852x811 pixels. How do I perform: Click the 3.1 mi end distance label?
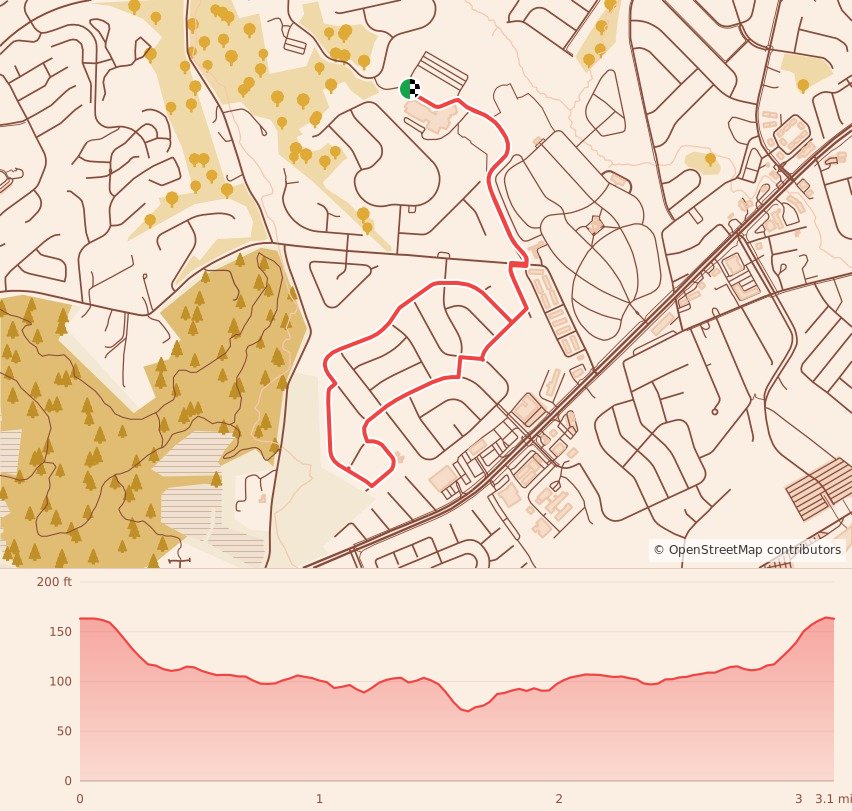tap(834, 799)
